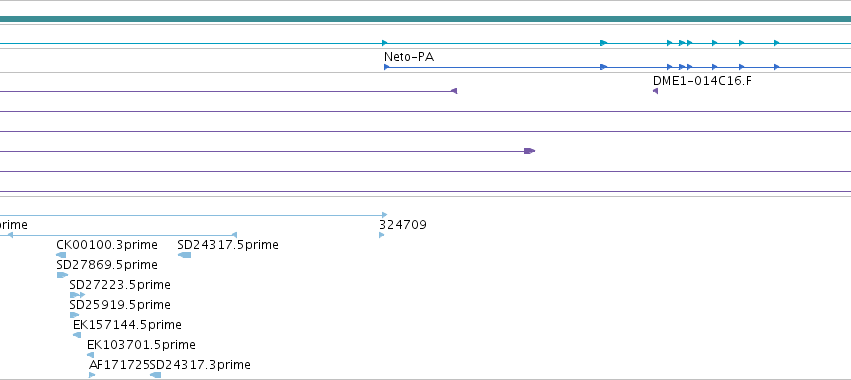Select the first arrow on the teal gene line
This screenshot has width=851, height=380.
coord(385,43)
